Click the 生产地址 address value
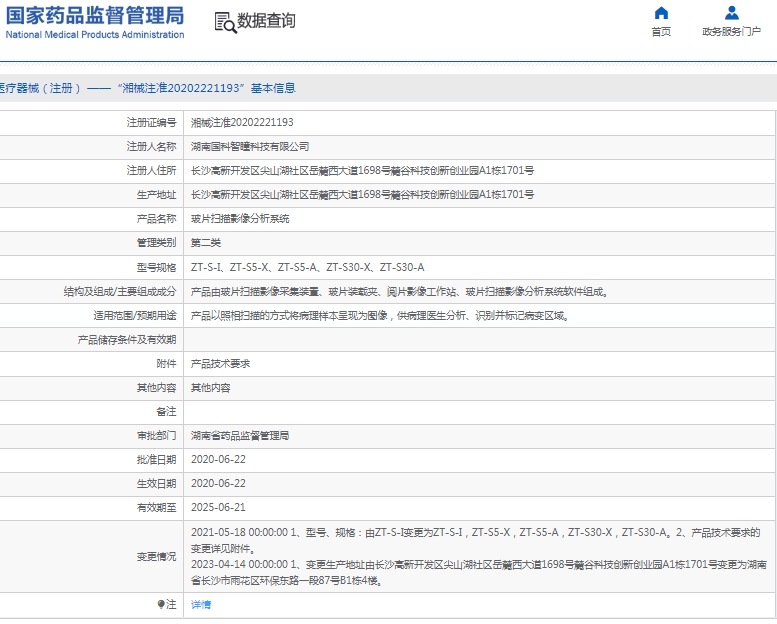The width and height of the screenshot is (777, 624). [363, 195]
